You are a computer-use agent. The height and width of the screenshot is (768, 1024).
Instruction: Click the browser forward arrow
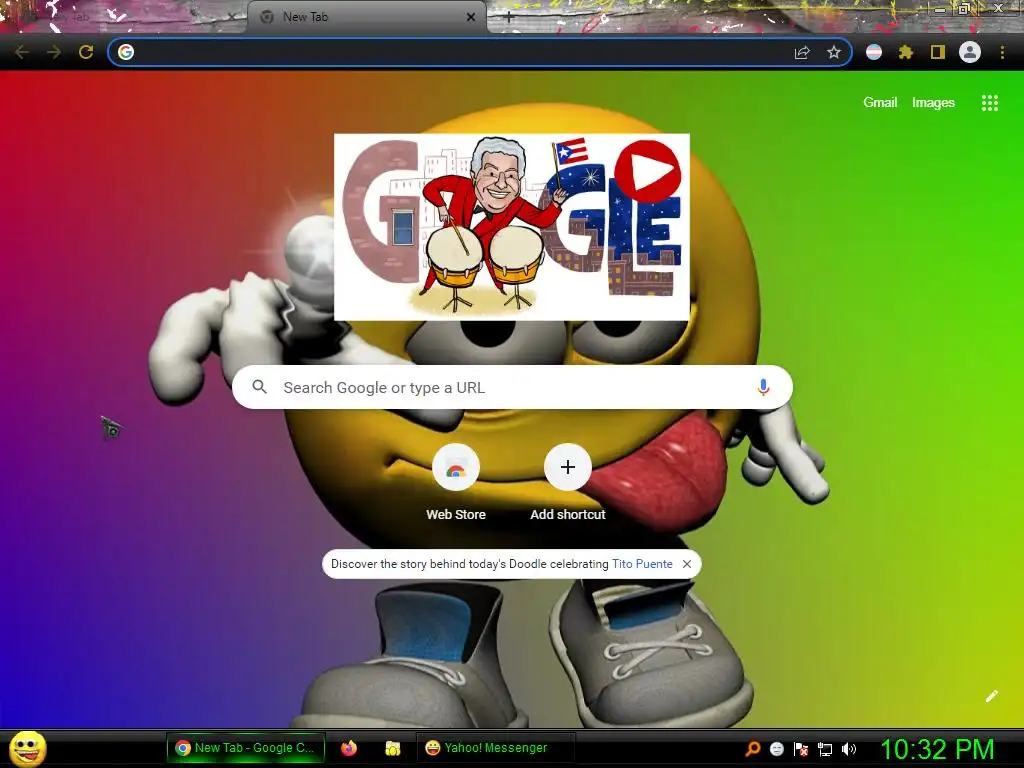(x=54, y=52)
